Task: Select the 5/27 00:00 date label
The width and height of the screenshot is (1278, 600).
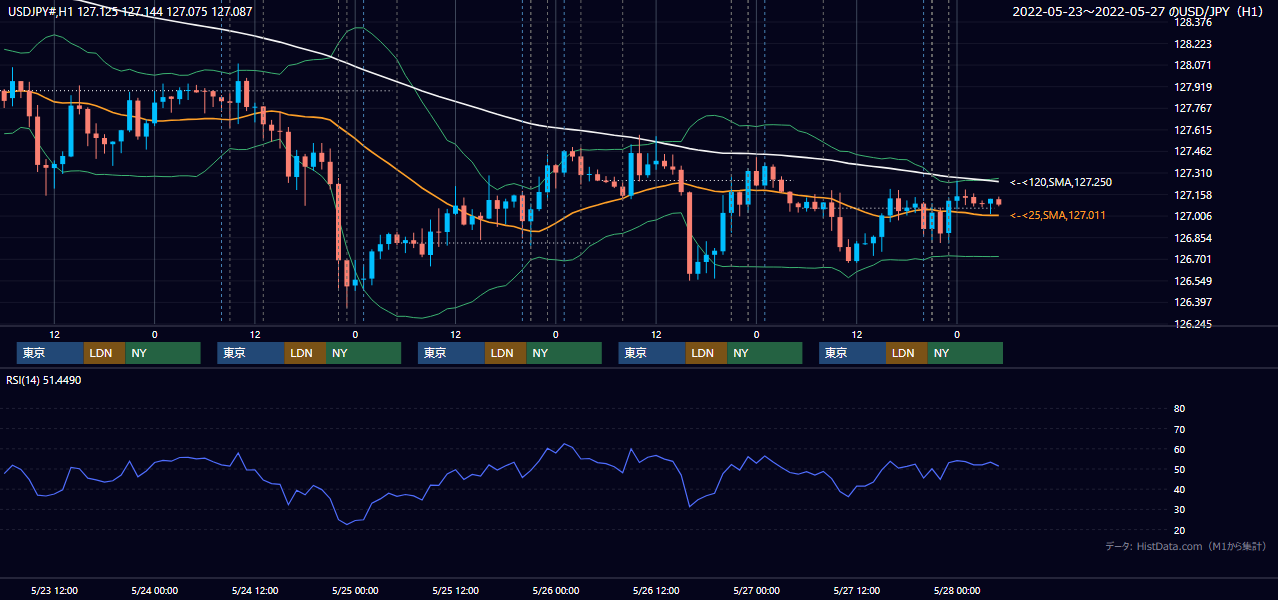Action: tap(756, 590)
